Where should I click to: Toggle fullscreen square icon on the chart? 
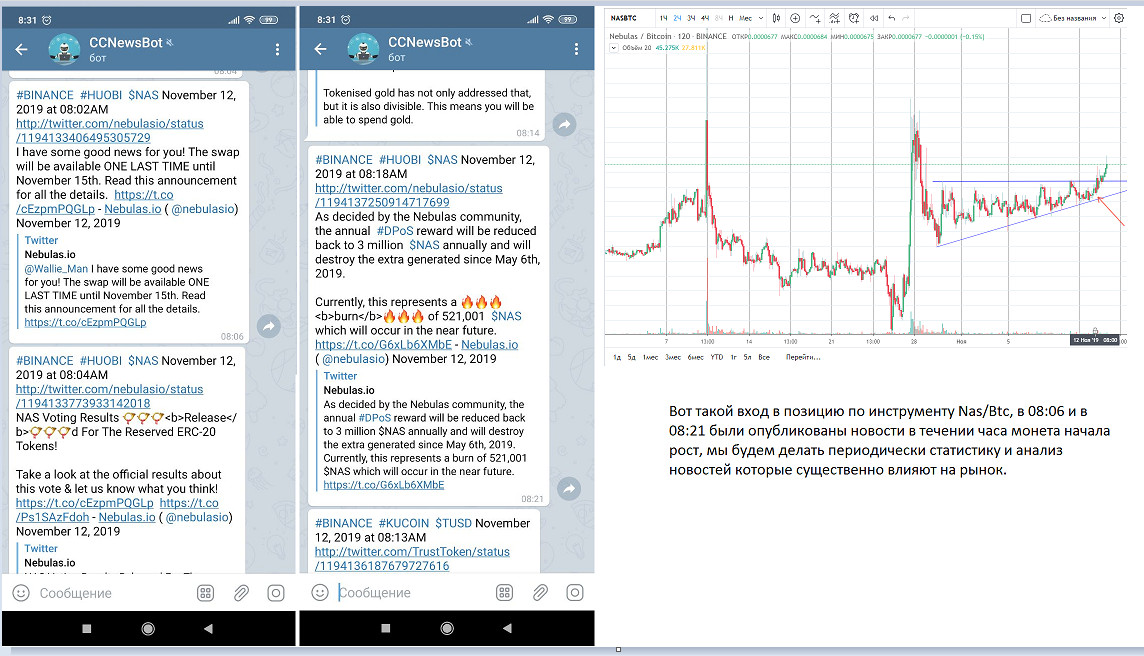coord(1026,18)
